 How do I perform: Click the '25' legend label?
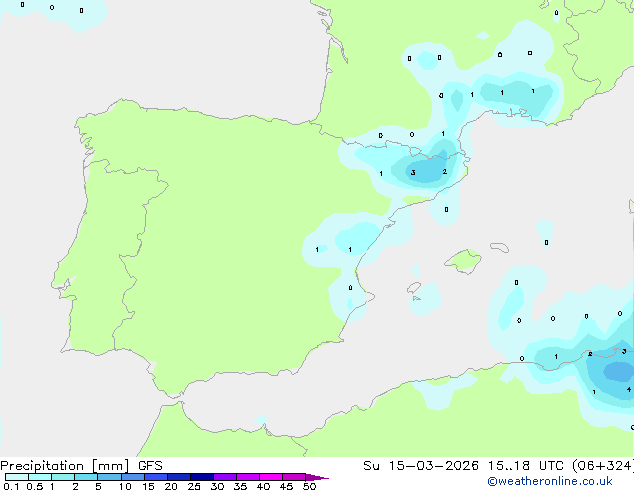[194, 486]
